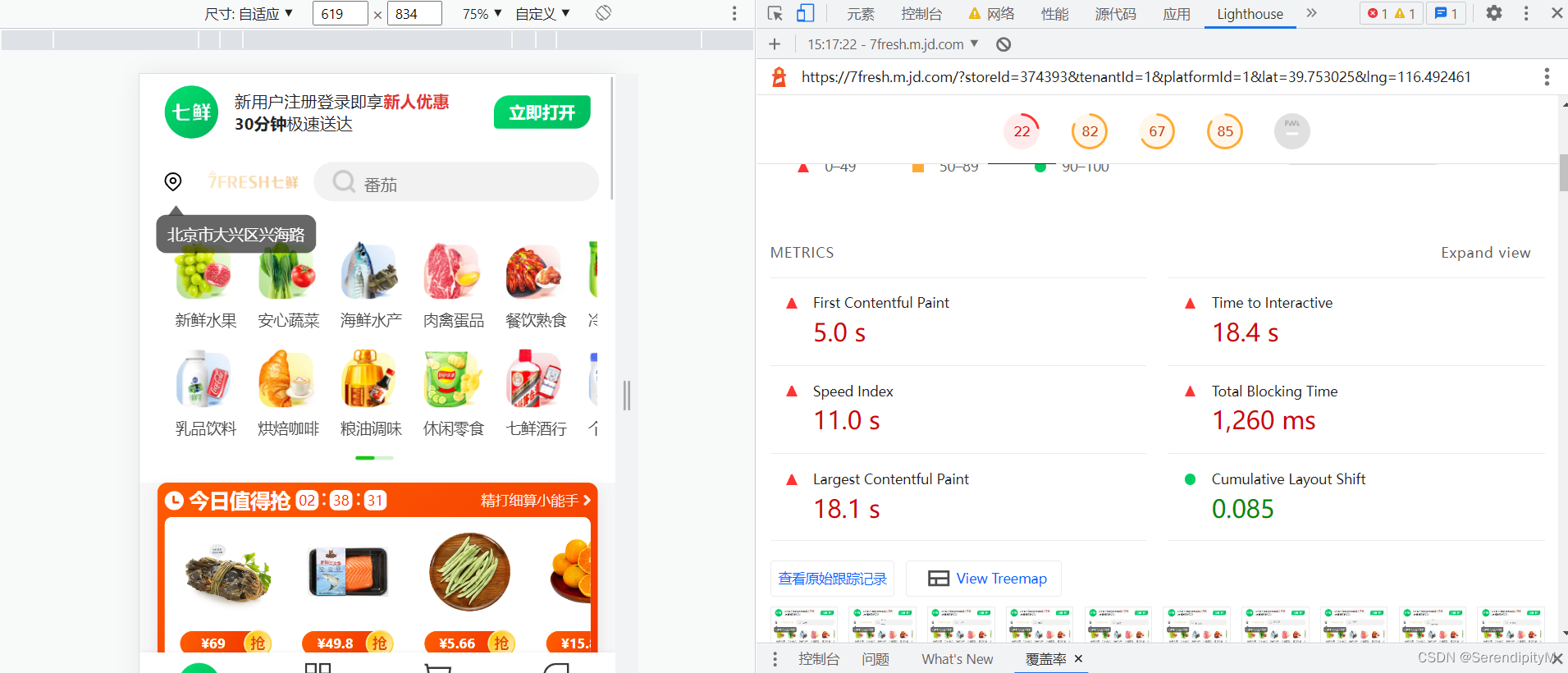Open the drawer What's New tab
Viewport: 1568px width, 673px height.
point(957,659)
